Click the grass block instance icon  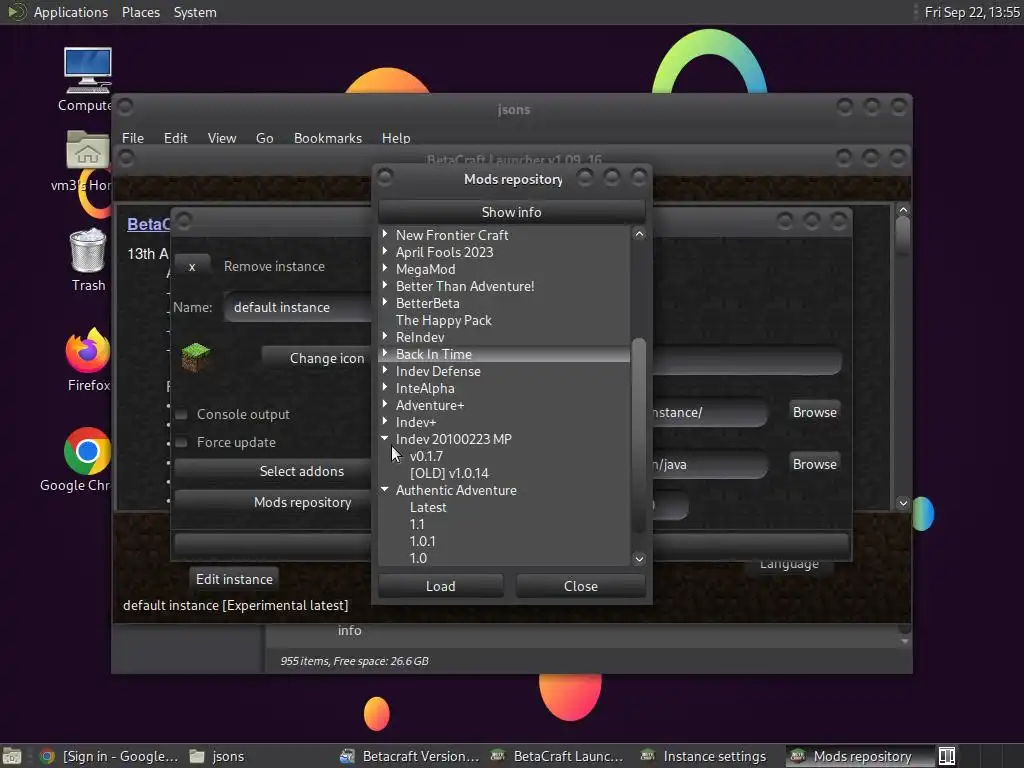(195, 357)
